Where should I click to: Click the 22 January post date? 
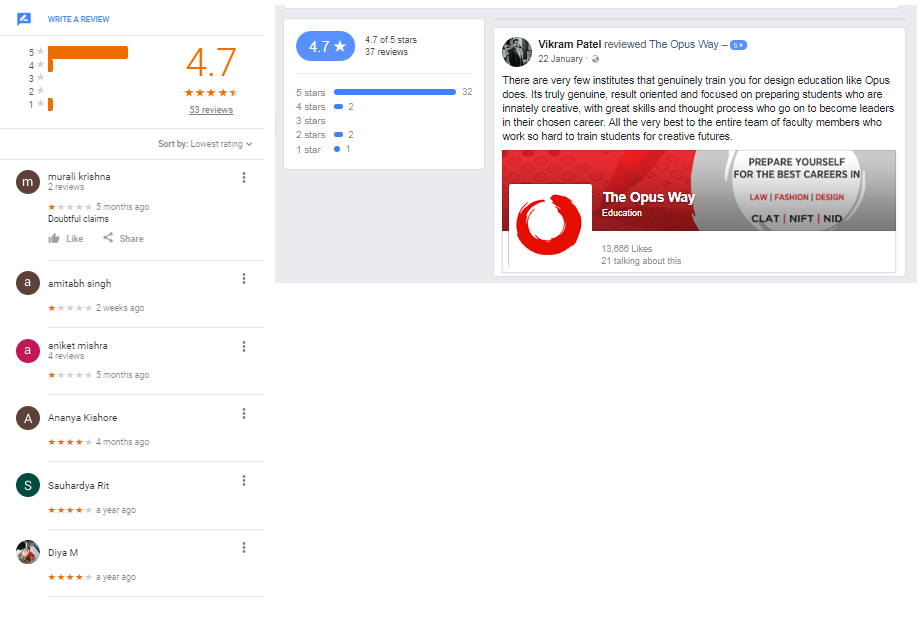point(560,59)
